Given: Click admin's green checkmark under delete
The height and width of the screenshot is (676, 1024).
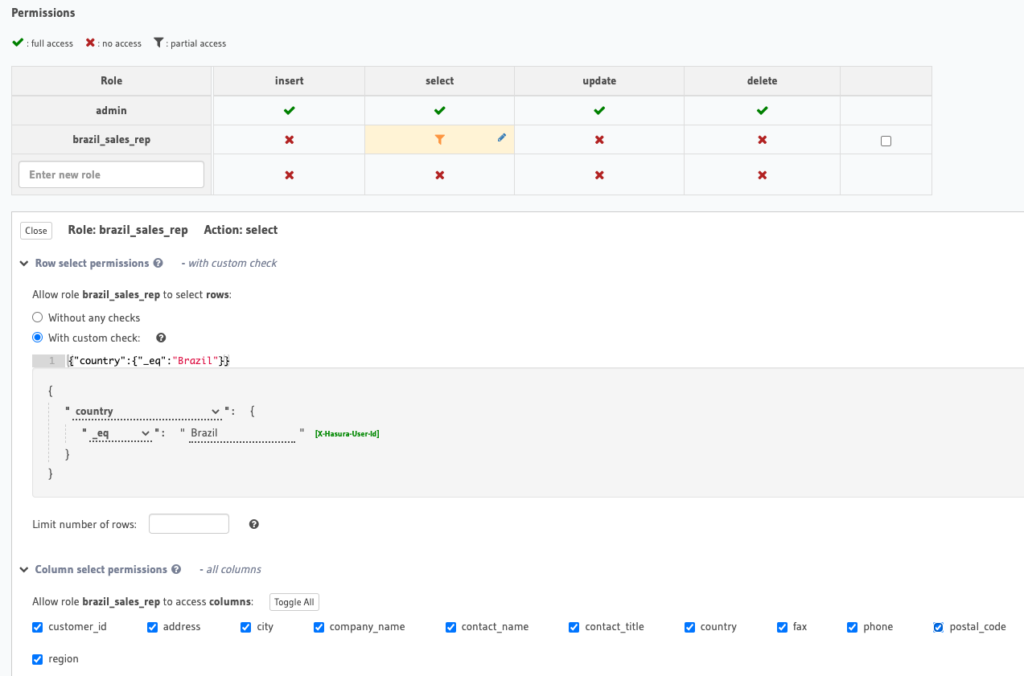Looking at the screenshot, I should tap(760, 109).
